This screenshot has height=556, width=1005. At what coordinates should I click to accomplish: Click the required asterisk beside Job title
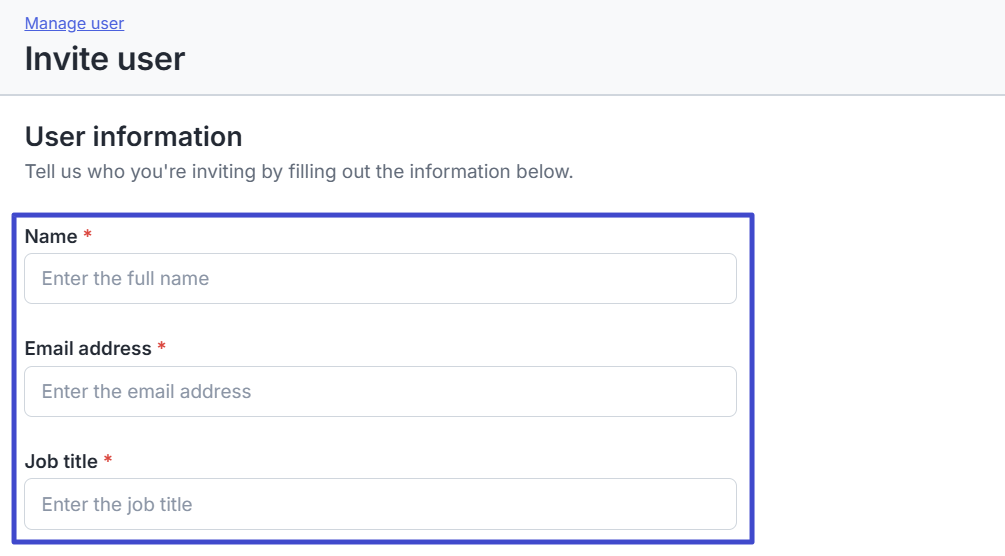point(108,461)
